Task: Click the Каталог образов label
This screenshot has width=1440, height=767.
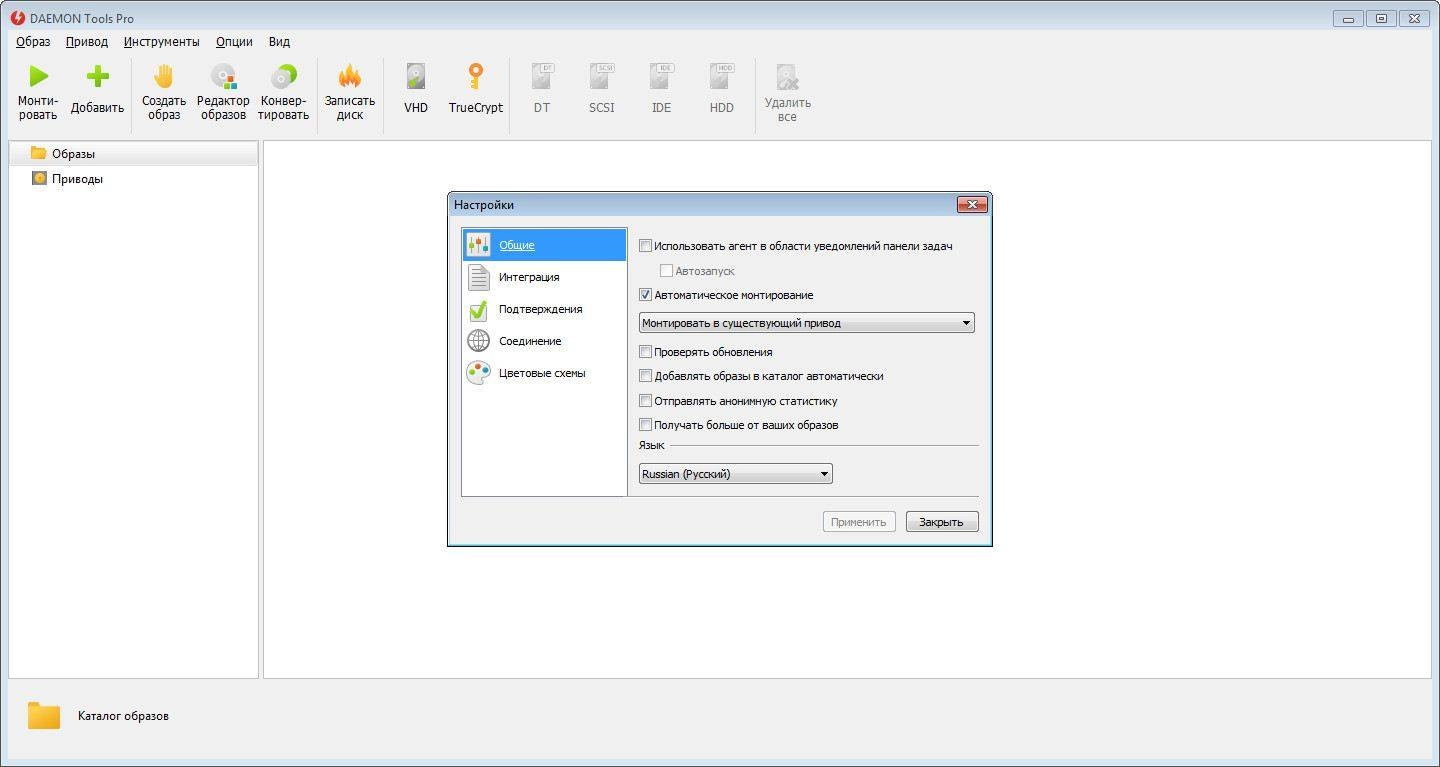Action: 123,716
